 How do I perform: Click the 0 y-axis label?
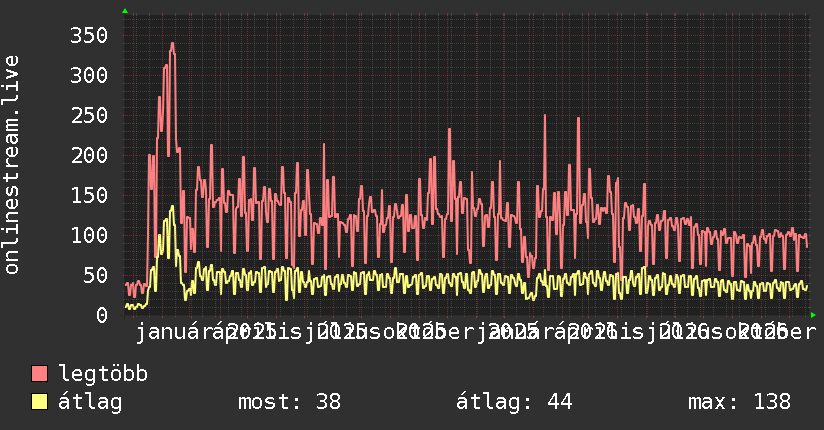tap(102, 315)
